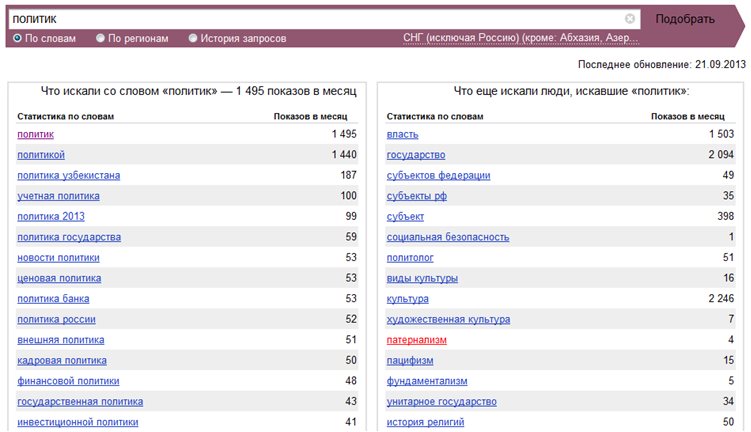751x432 pixels.
Task: Follow the "унитарное государство" link
Action: click(x=442, y=402)
